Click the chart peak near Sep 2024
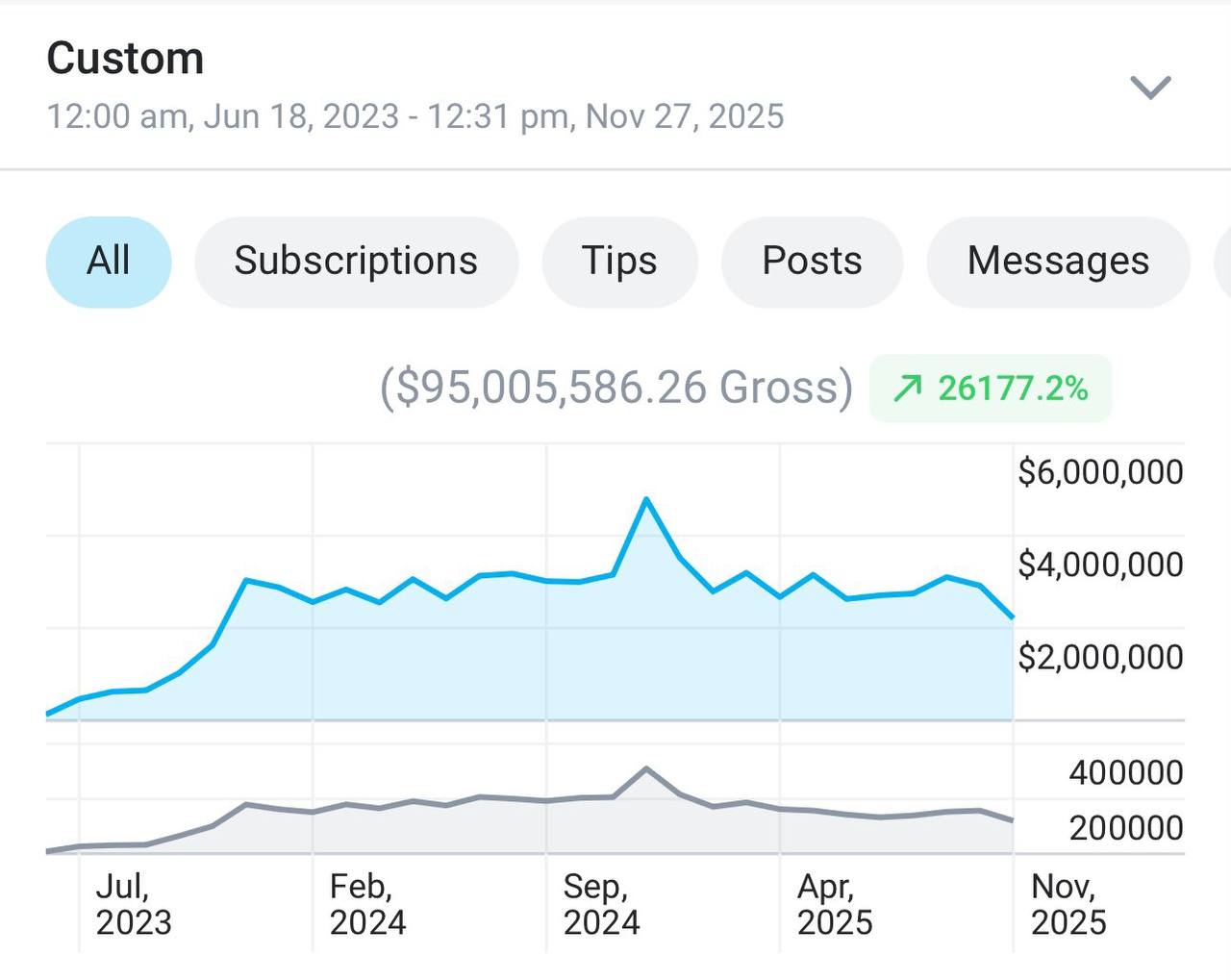The width and height of the screenshot is (1231, 980). [x=646, y=499]
